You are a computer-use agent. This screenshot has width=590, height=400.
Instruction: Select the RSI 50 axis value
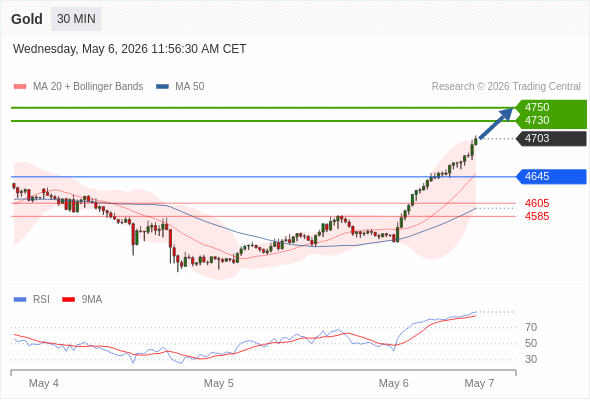point(531,343)
